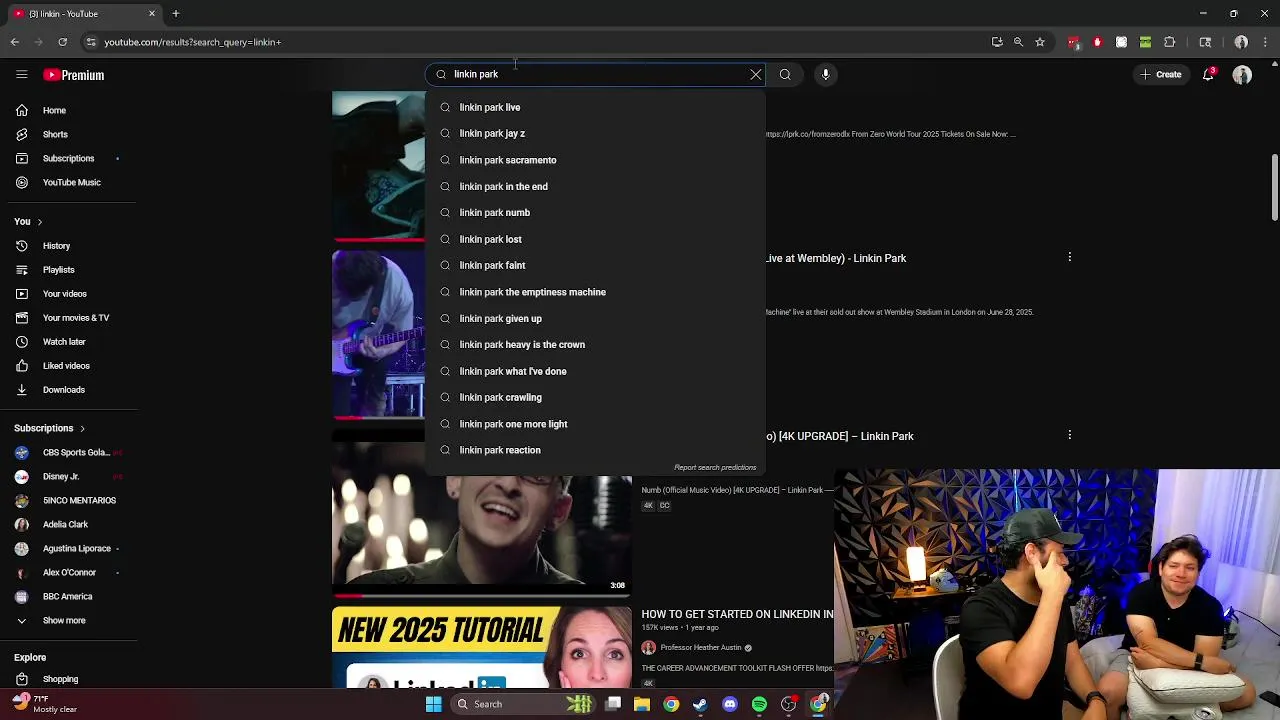Clear the search box with X
Image resolution: width=1280 pixels, height=720 pixels.
756,74
